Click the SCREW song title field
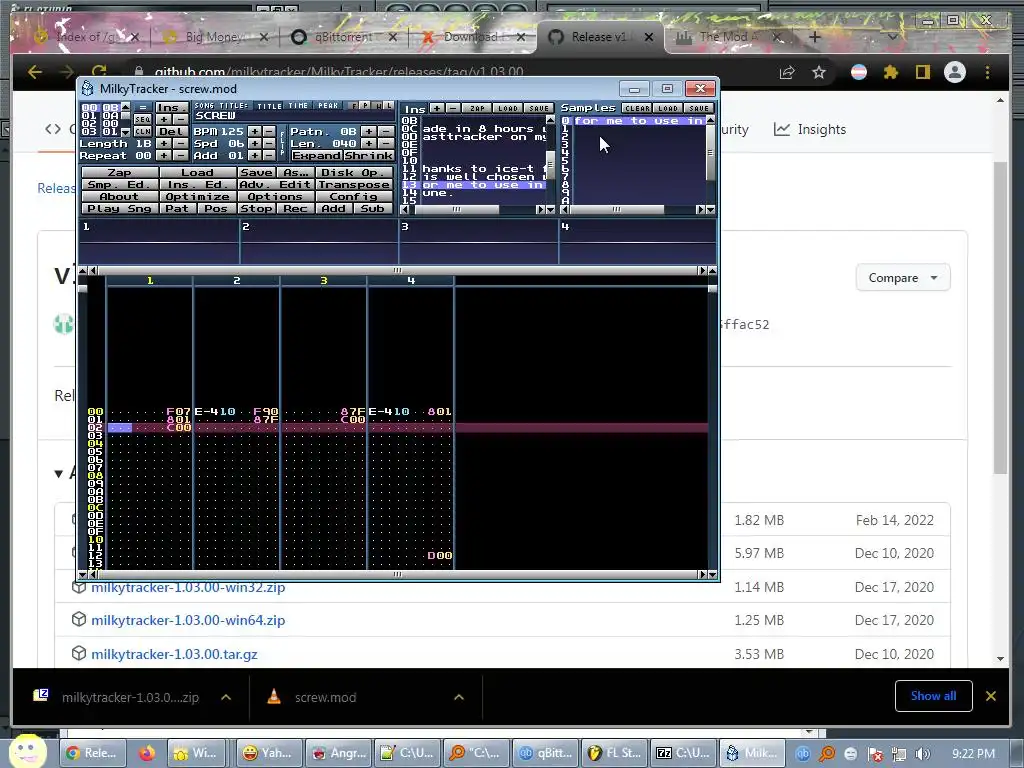Viewport: 1024px width, 768px height. pos(294,116)
